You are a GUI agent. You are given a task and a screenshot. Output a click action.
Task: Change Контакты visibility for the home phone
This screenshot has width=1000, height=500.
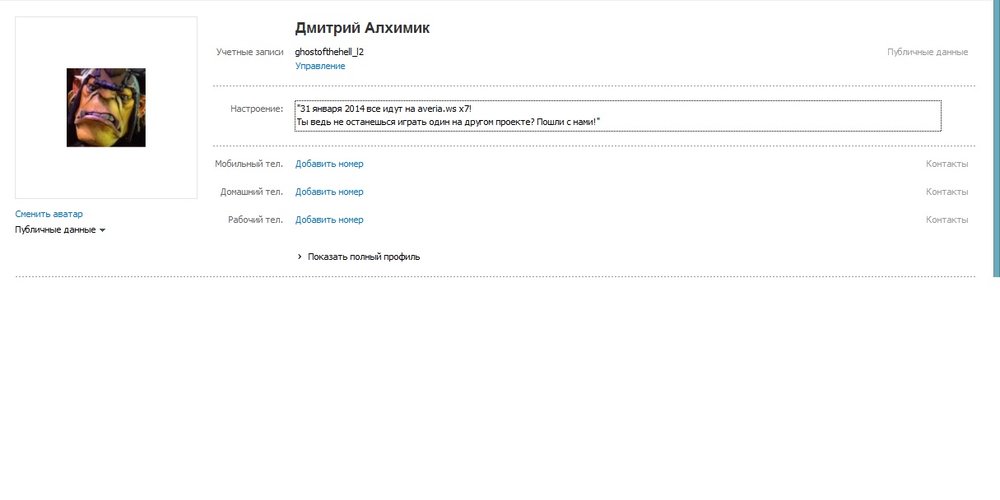click(x=946, y=192)
